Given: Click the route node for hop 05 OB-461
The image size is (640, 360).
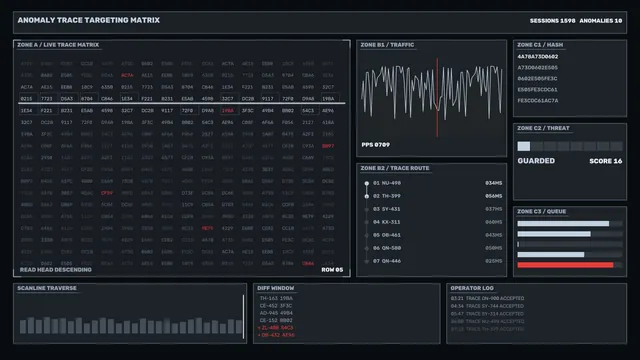Looking at the screenshot, I should (367, 236).
